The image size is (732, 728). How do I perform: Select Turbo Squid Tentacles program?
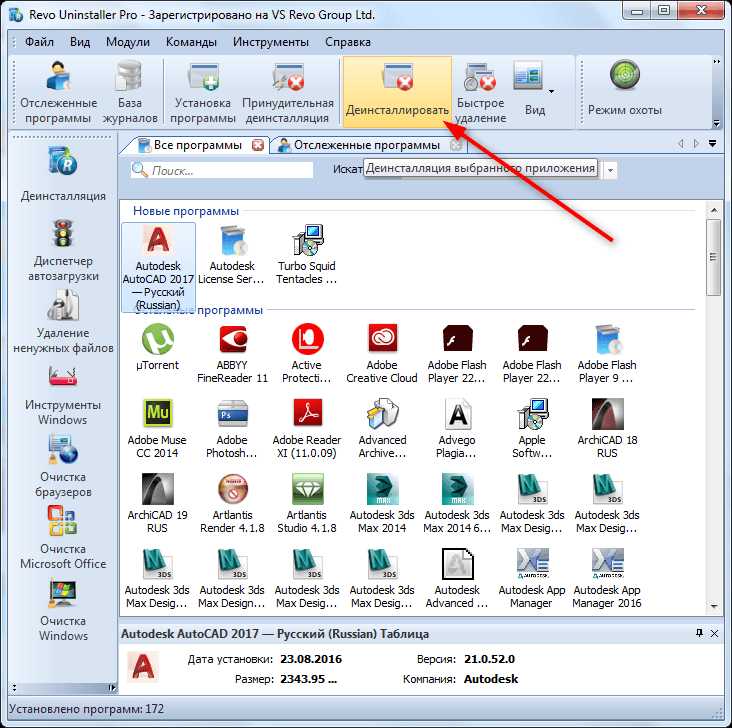click(307, 255)
